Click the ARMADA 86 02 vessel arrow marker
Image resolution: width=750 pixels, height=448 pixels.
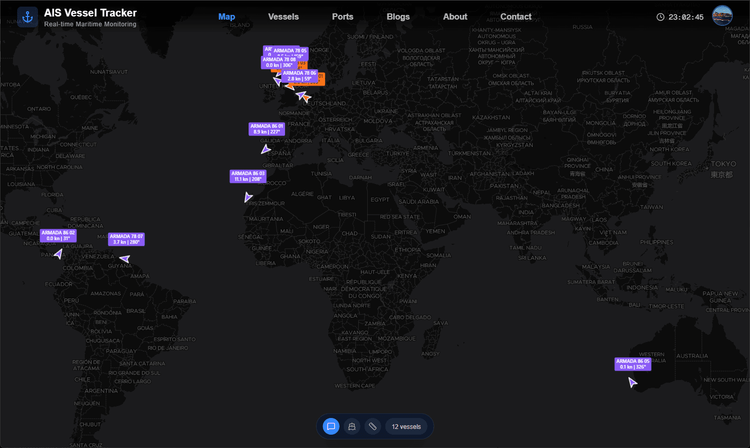click(x=58, y=254)
